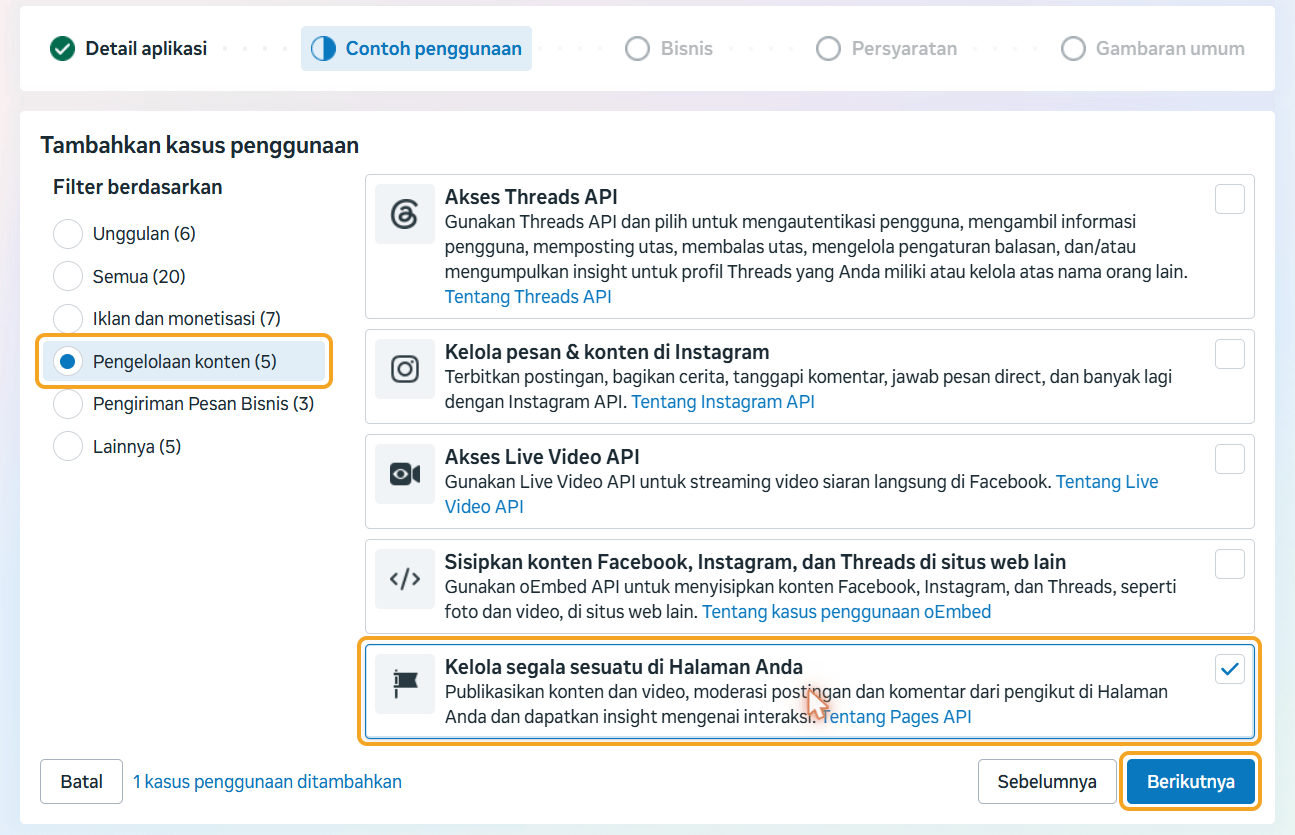Screen dimensions: 1295x835
Task: Select the Unggulan (6) filter
Action: coord(68,234)
